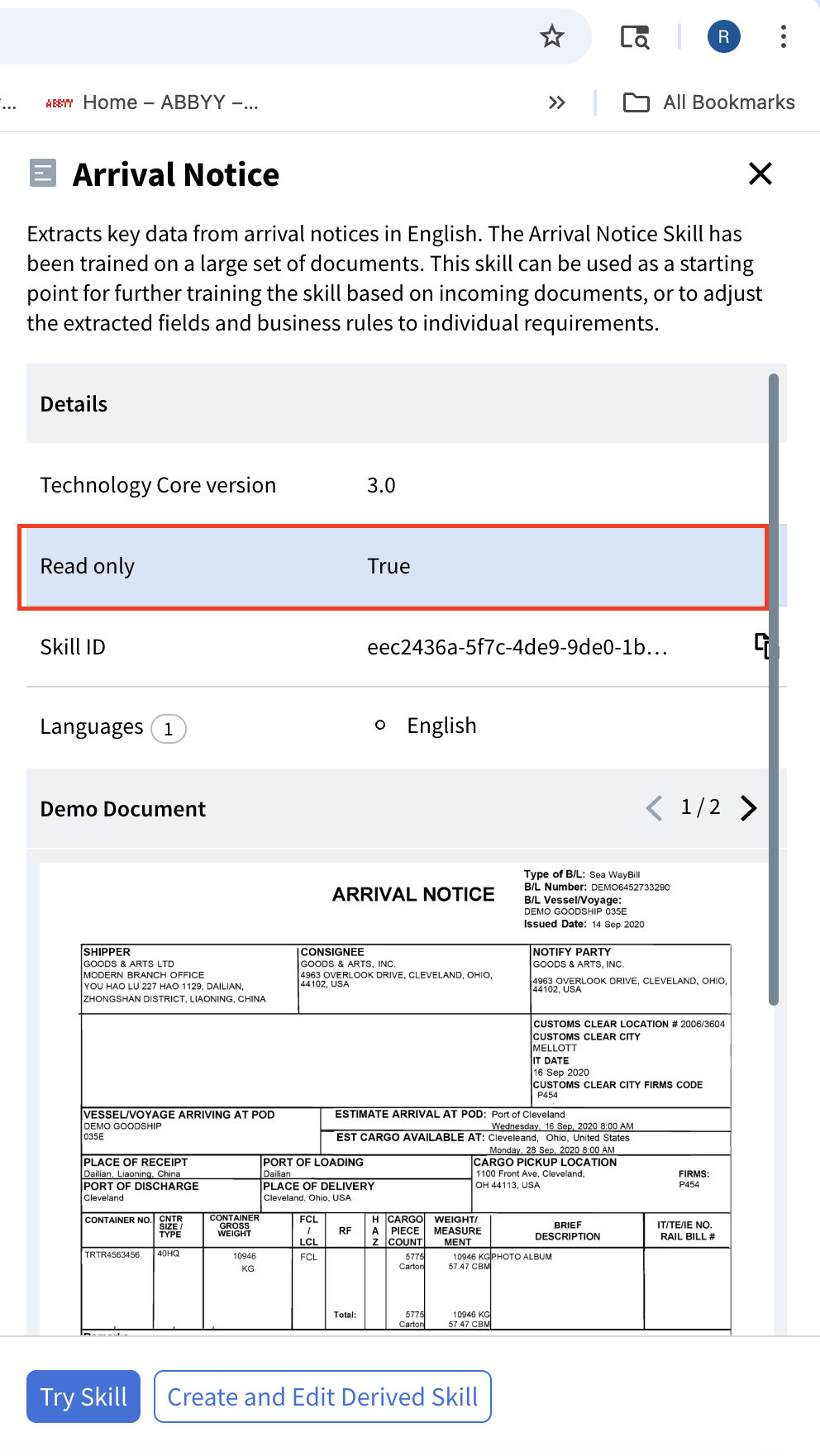Viewport: 820px width, 1456px height.
Task: Go to next demo document page
Action: tap(748, 807)
